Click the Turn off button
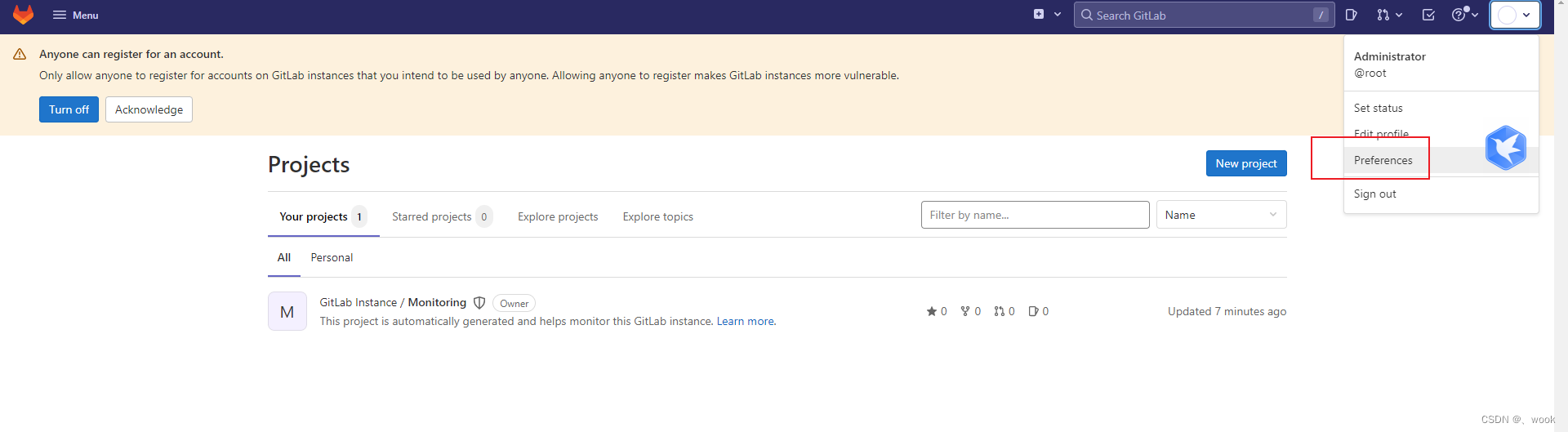This screenshot has width=1568, height=432. 69,109
